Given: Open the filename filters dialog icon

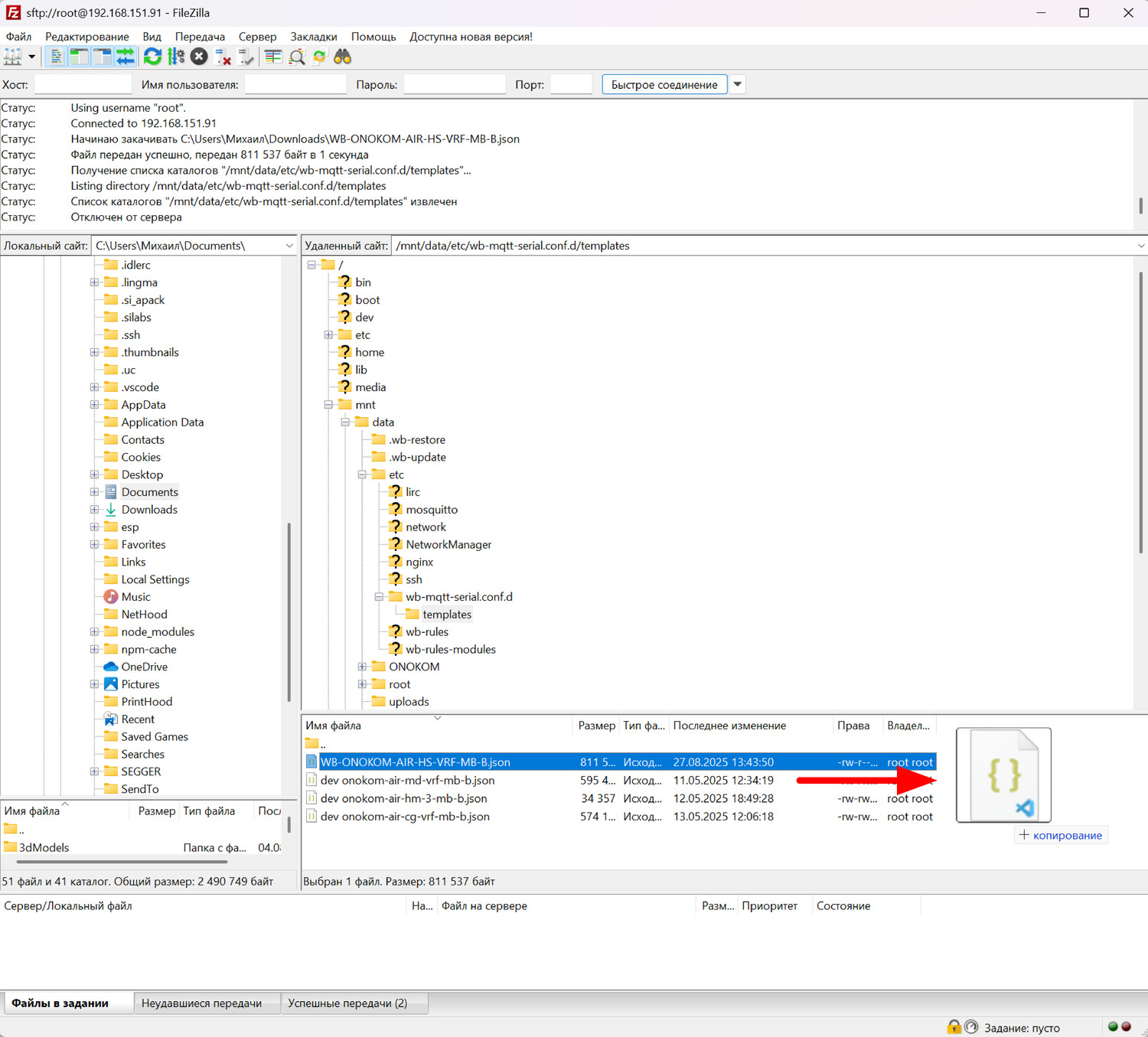Looking at the screenshot, I should [273, 57].
